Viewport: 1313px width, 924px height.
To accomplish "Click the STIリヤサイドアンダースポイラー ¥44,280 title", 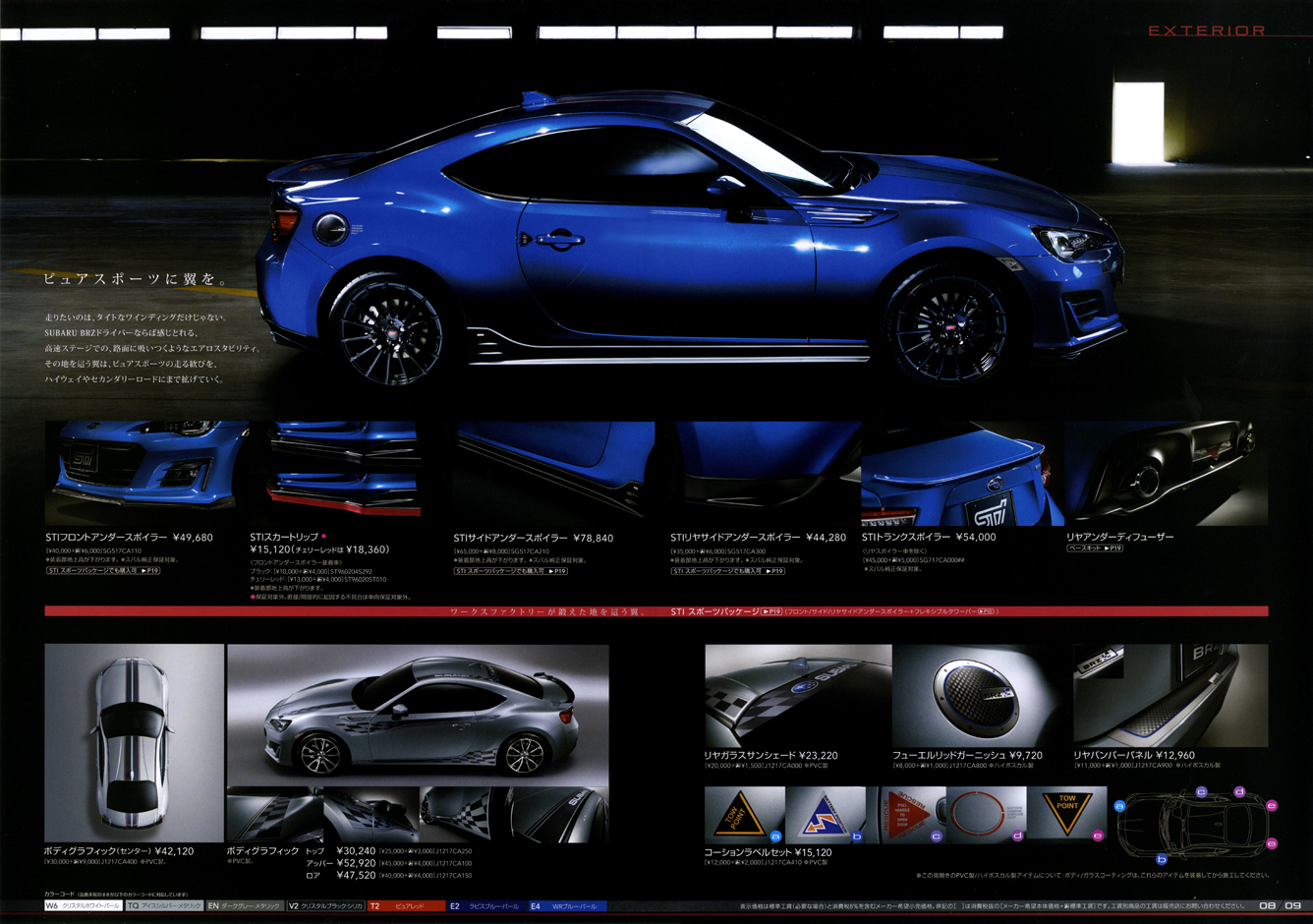I will pos(759,538).
